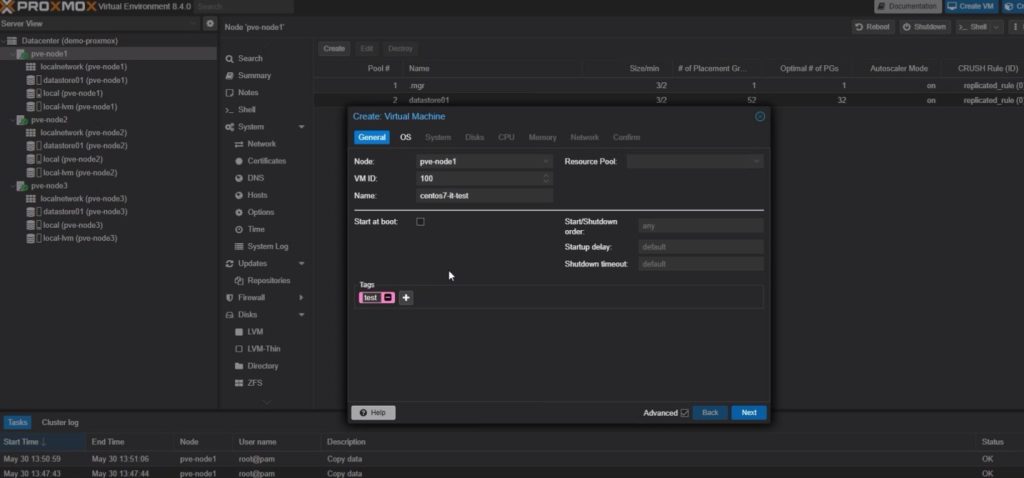Open the Summary node menu item
The image size is (1024, 478).
(x=254, y=75)
